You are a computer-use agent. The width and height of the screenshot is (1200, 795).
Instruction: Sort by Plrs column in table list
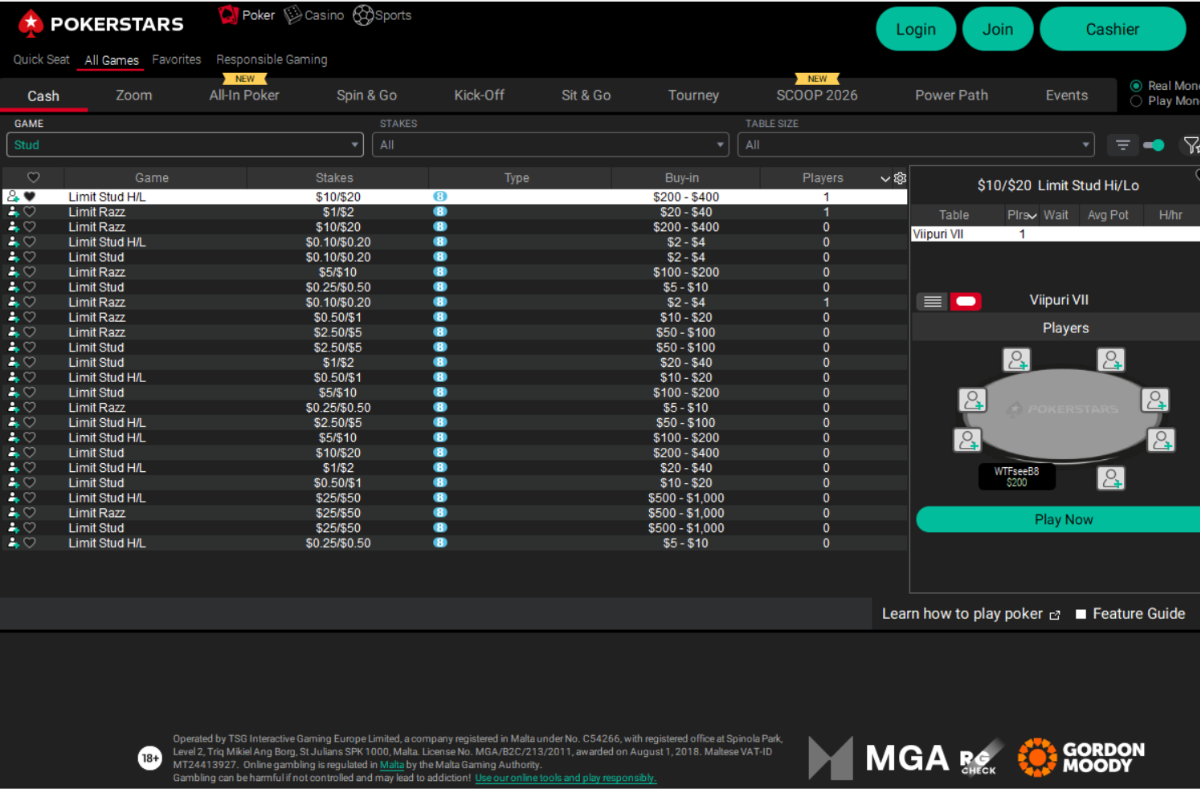pyautogui.click(x=1021, y=215)
